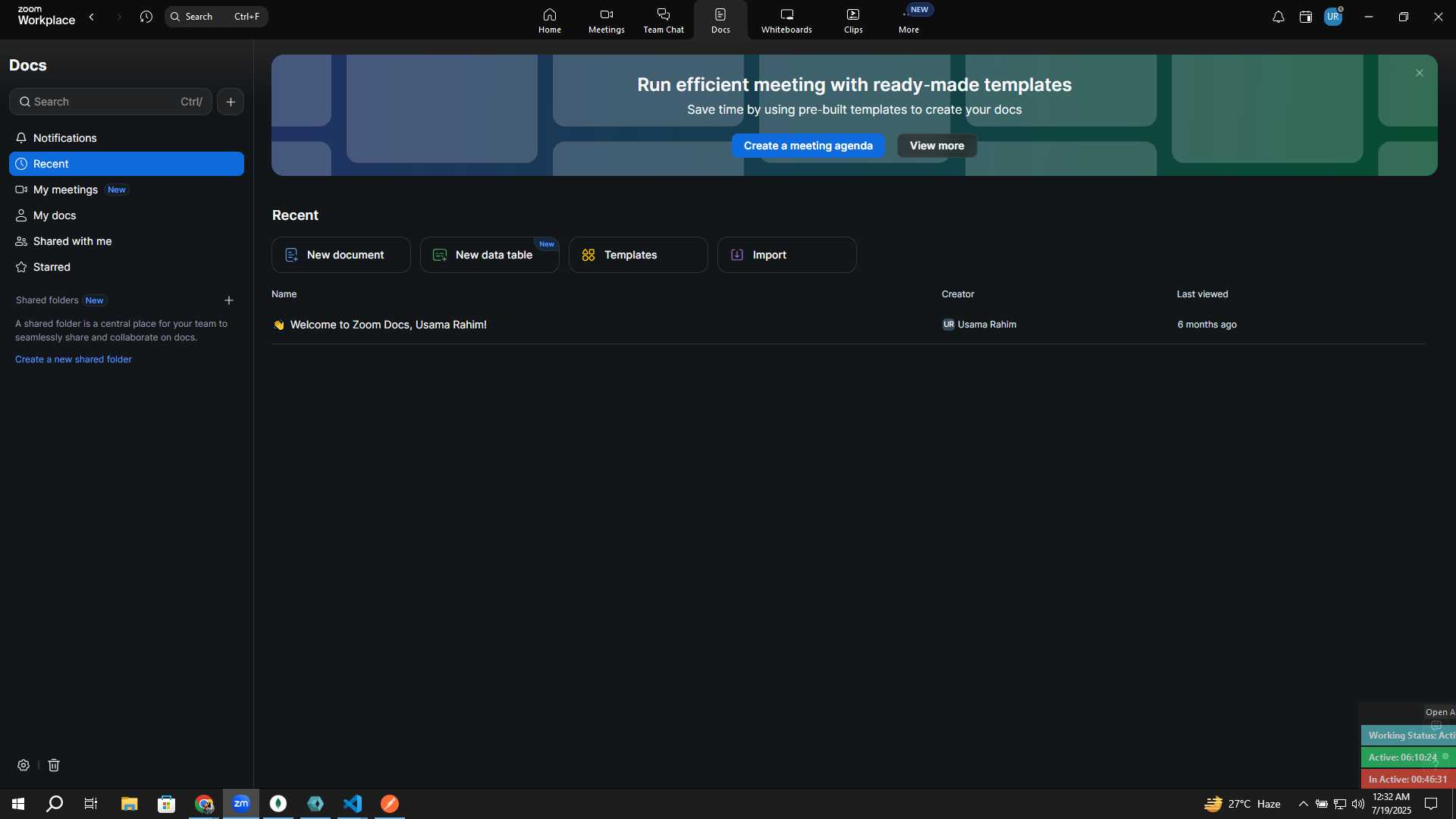This screenshot has width=1456, height=819.
Task: Click the View more button
Action: coord(937,146)
